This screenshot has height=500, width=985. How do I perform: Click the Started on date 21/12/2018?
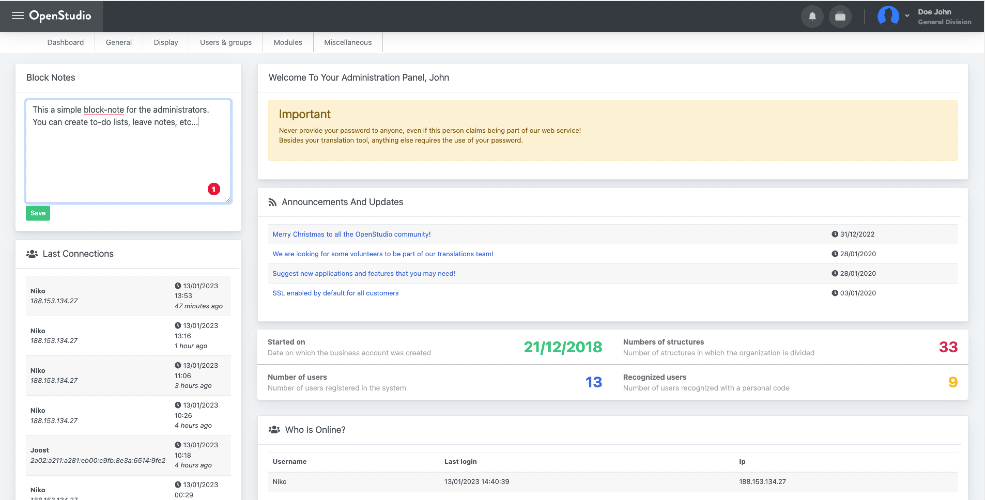[x=563, y=347]
